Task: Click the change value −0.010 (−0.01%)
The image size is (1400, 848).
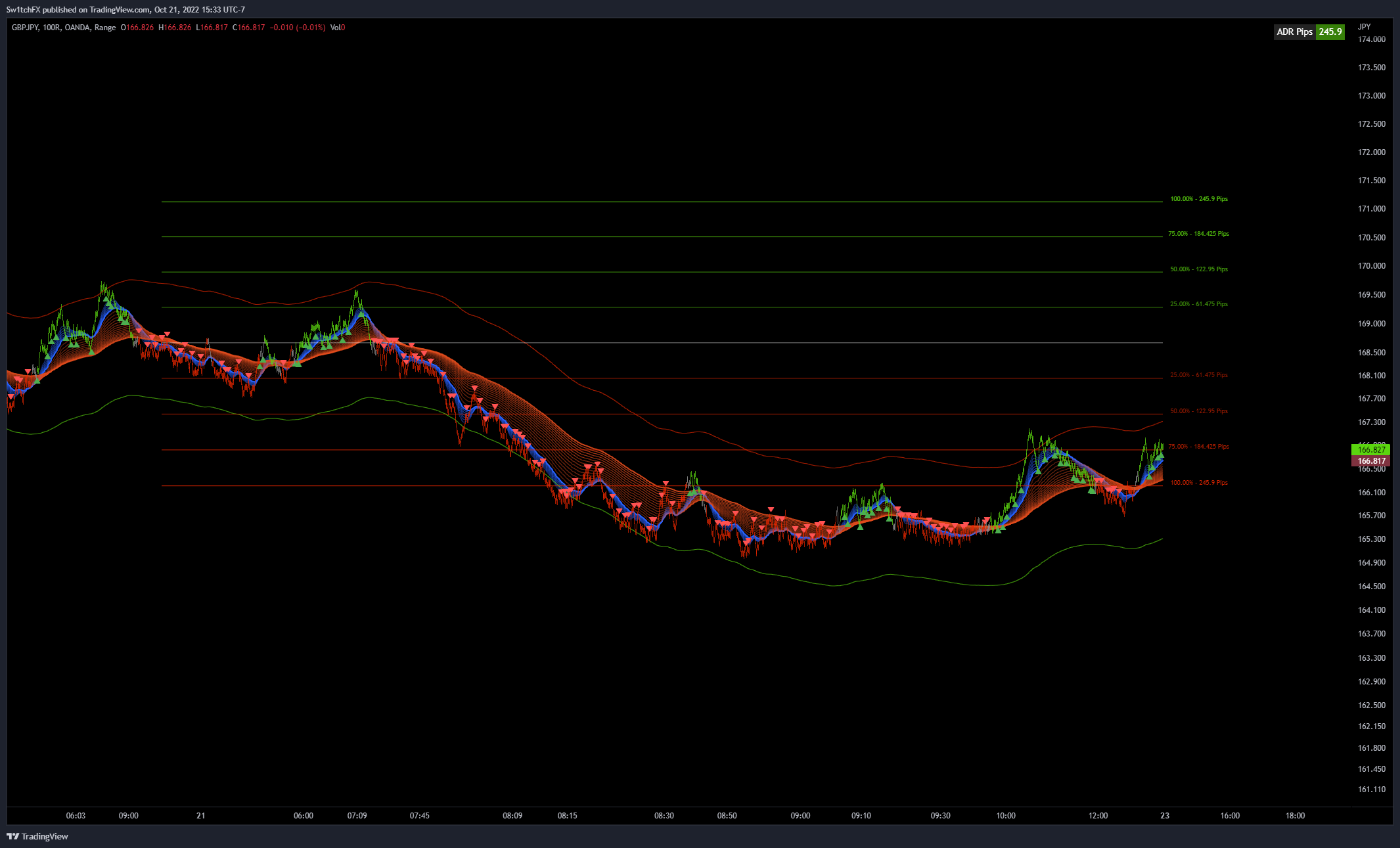Action: pos(298,28)
